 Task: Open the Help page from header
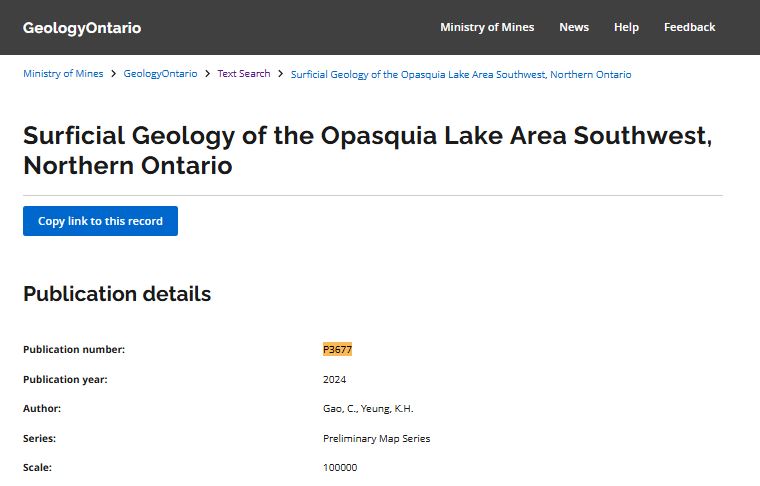(x=626, y=27)
